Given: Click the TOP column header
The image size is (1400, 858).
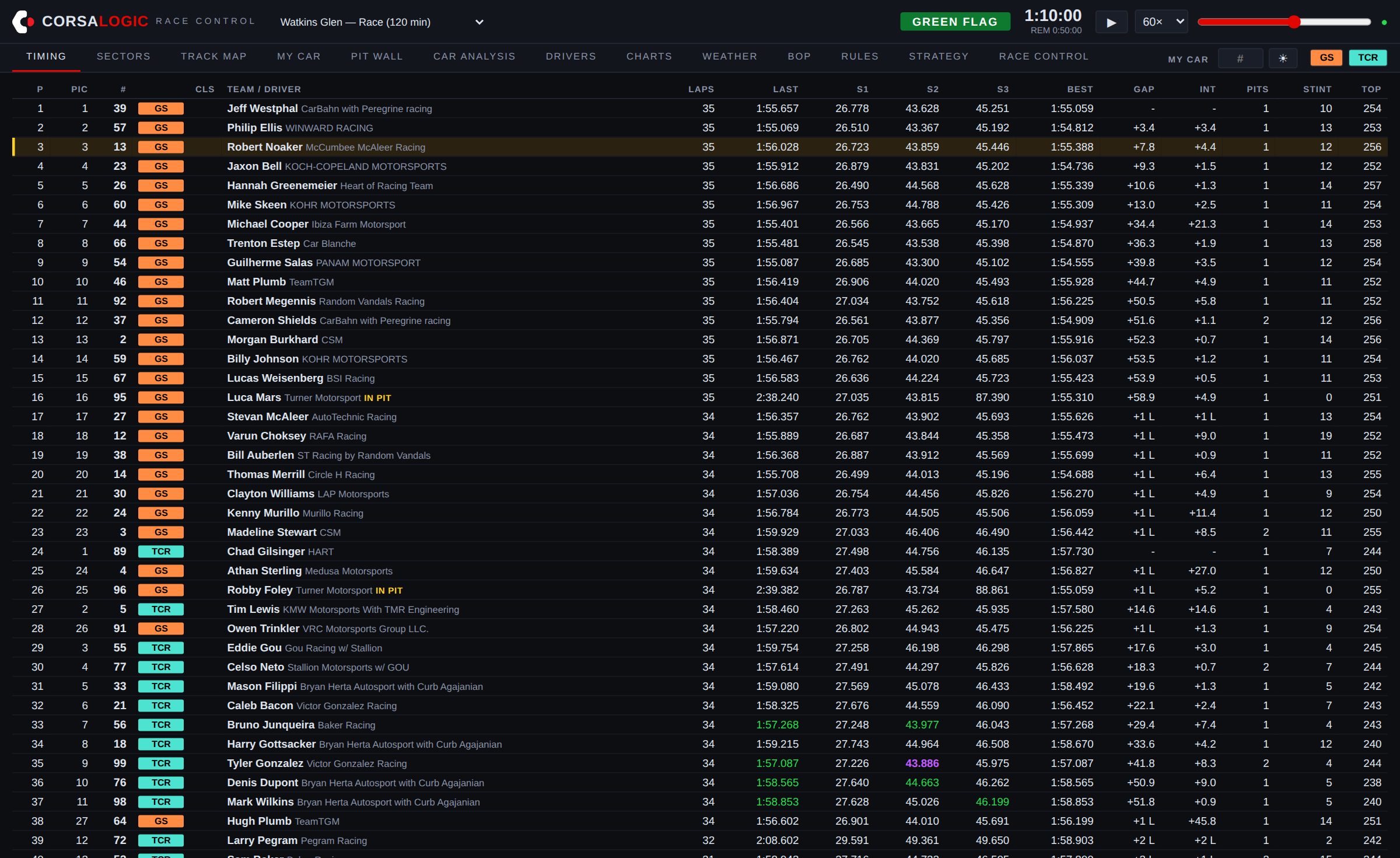Looking at the screenshot, I should tap(1371, 89).
